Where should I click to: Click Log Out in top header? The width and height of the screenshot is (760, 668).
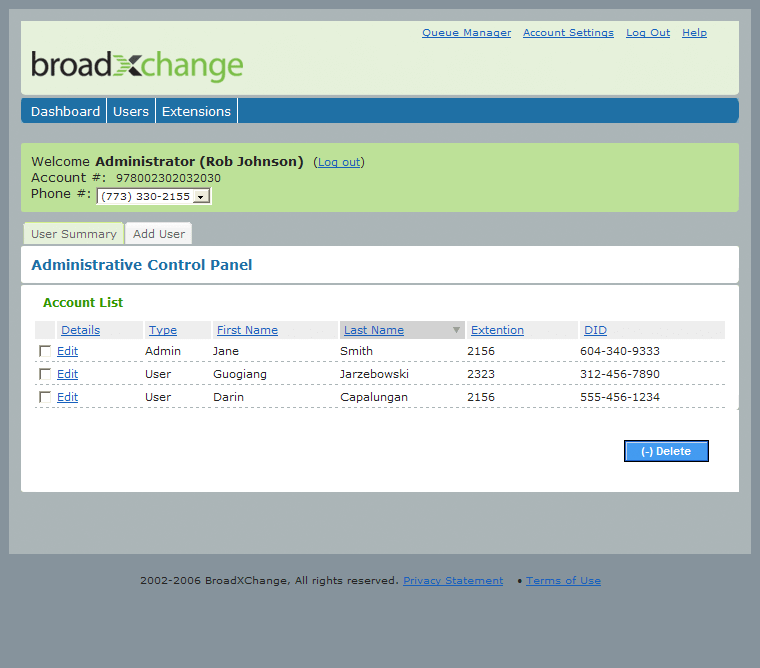pos(648,32)
